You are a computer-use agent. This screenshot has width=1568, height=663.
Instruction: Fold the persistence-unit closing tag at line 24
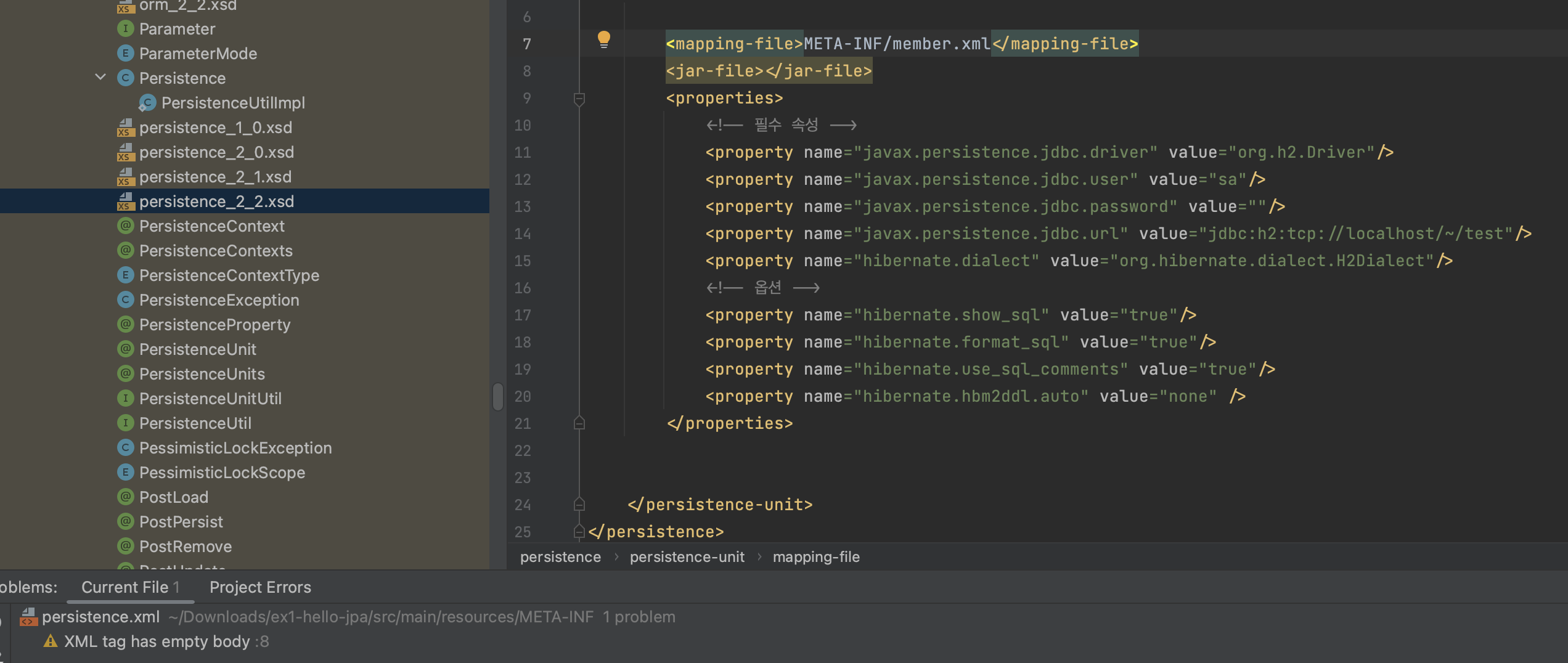[x=579, y=505]
